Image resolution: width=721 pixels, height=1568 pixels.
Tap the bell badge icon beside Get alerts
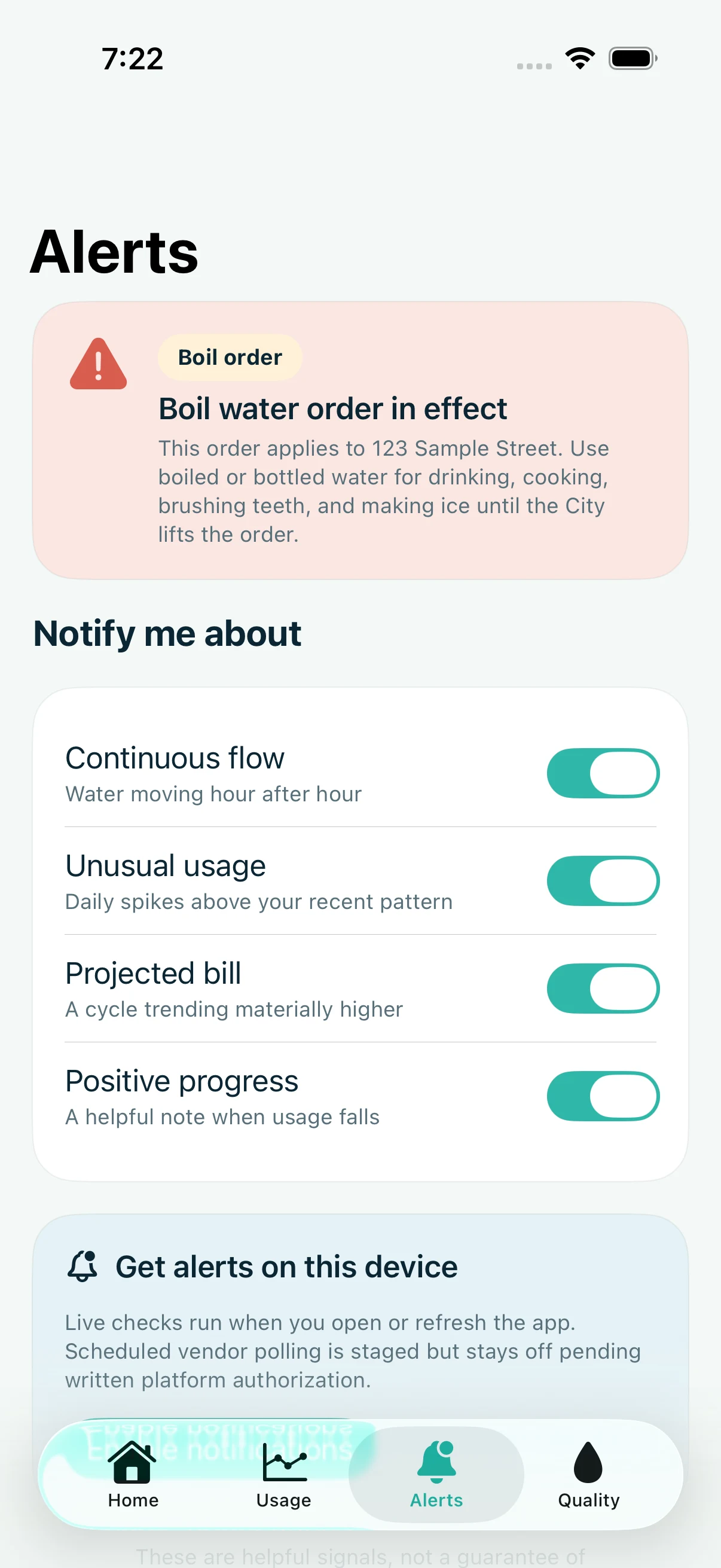83,1267
